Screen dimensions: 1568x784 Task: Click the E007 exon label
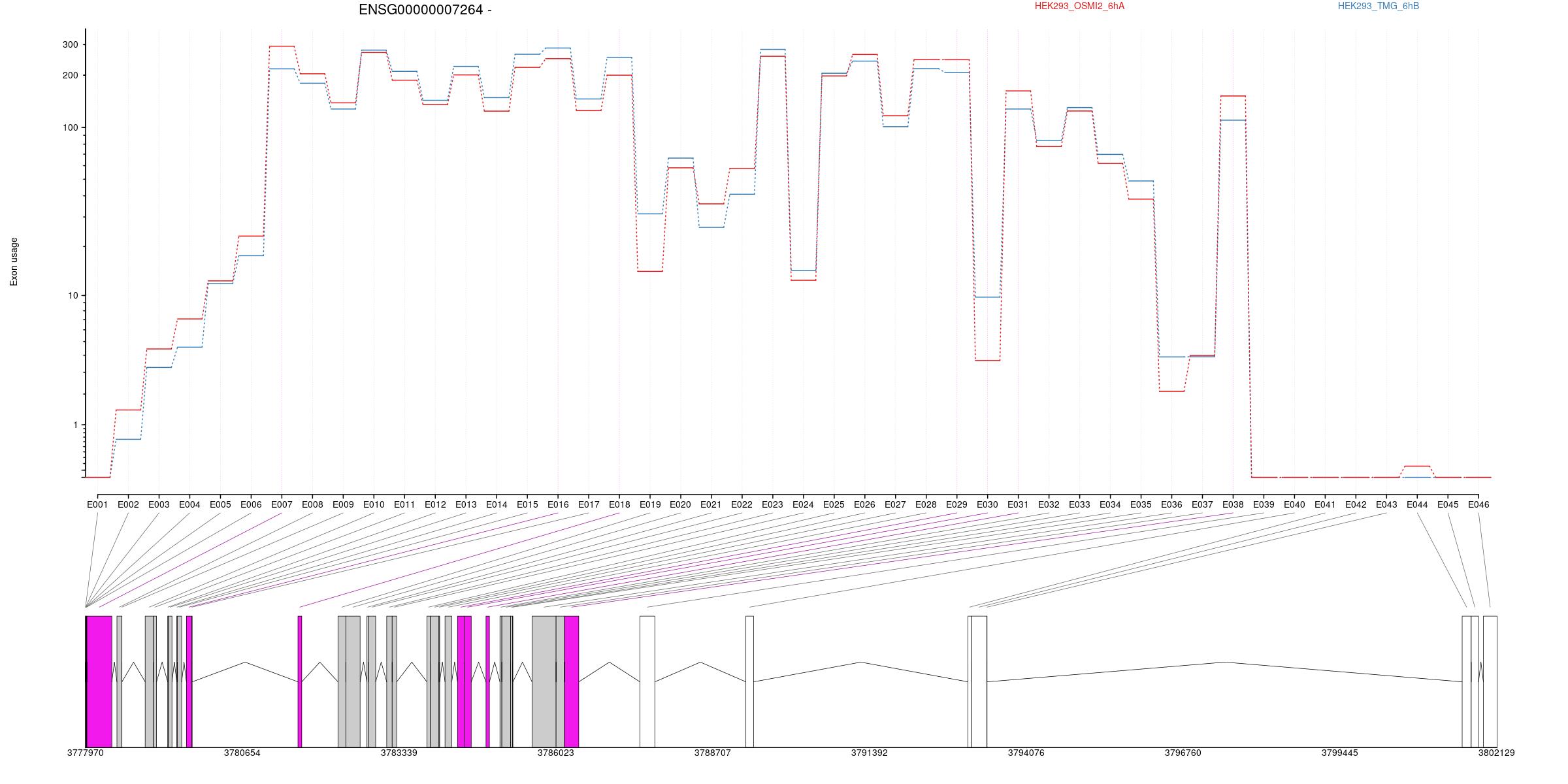[282, 504]
